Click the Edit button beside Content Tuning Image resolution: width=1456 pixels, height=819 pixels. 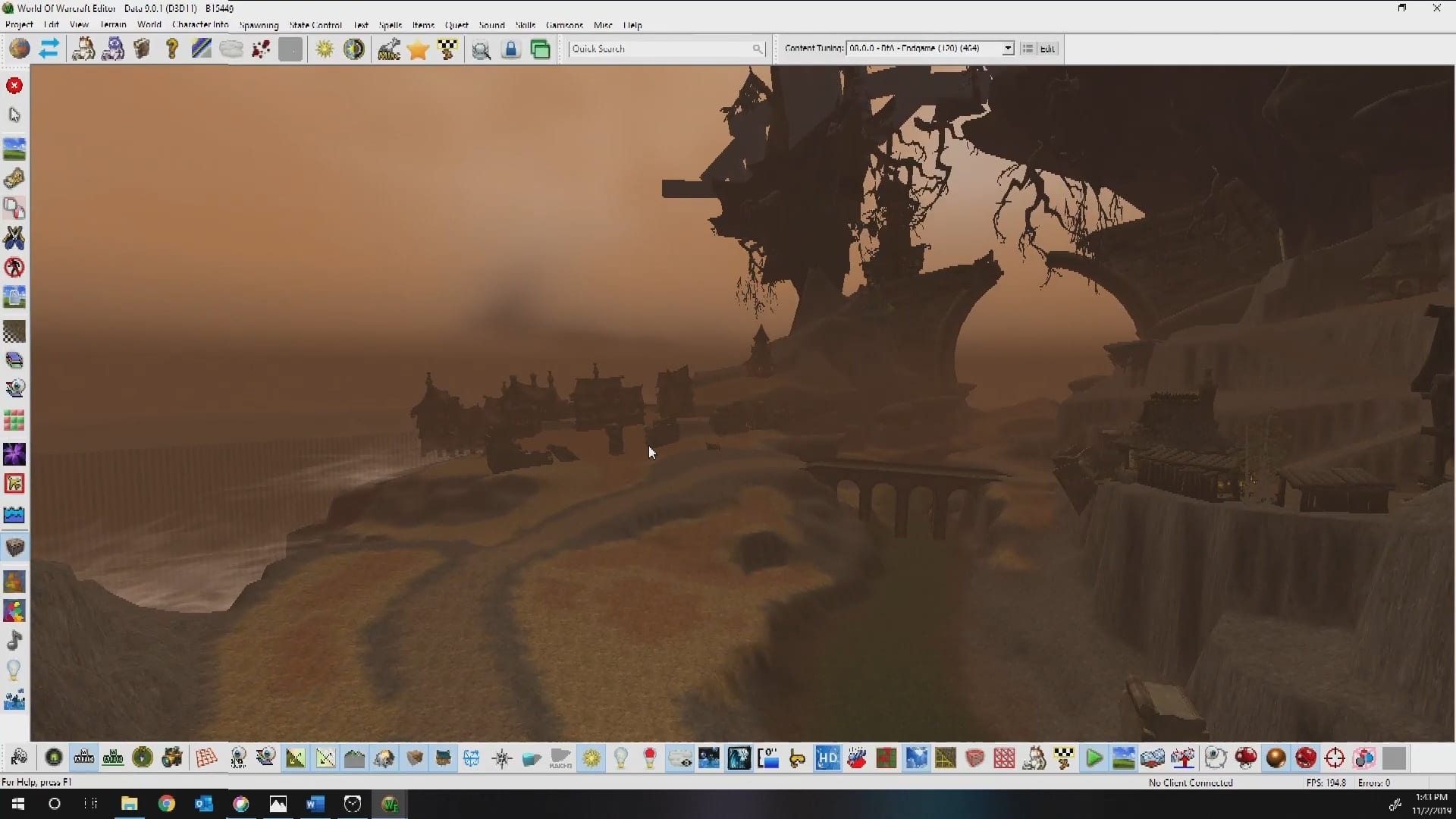click(x=1047, y=49)
